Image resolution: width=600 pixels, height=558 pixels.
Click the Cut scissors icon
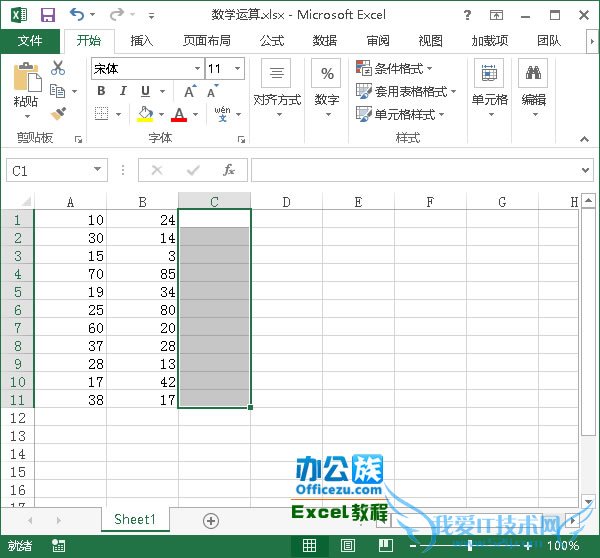(x=58, y=68)
